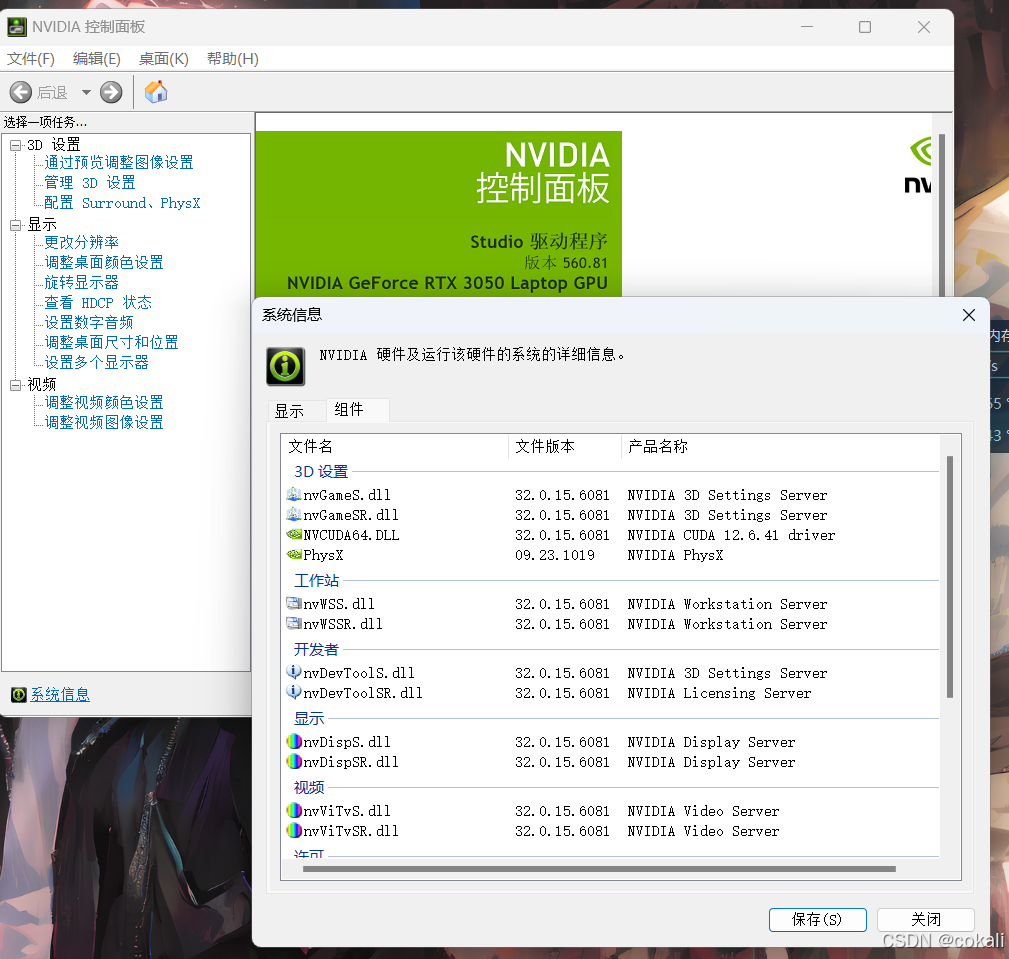Screen dimensions: 1009x959
Task: Click the NVCUDA64.DLL NVIDIA icon
Action: tap(293, 534)
